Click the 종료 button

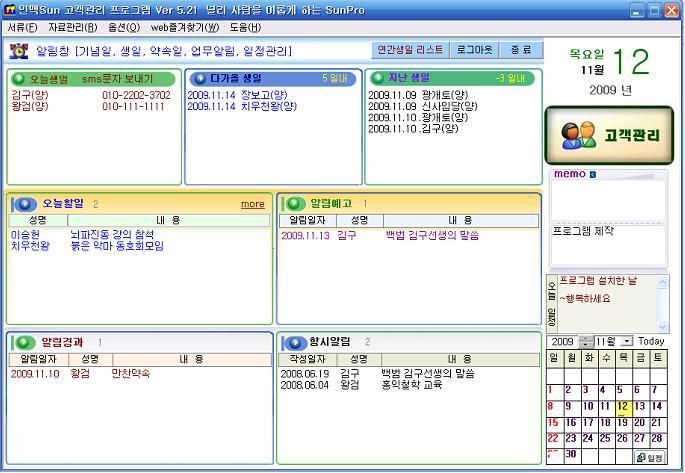pos(521,50)
